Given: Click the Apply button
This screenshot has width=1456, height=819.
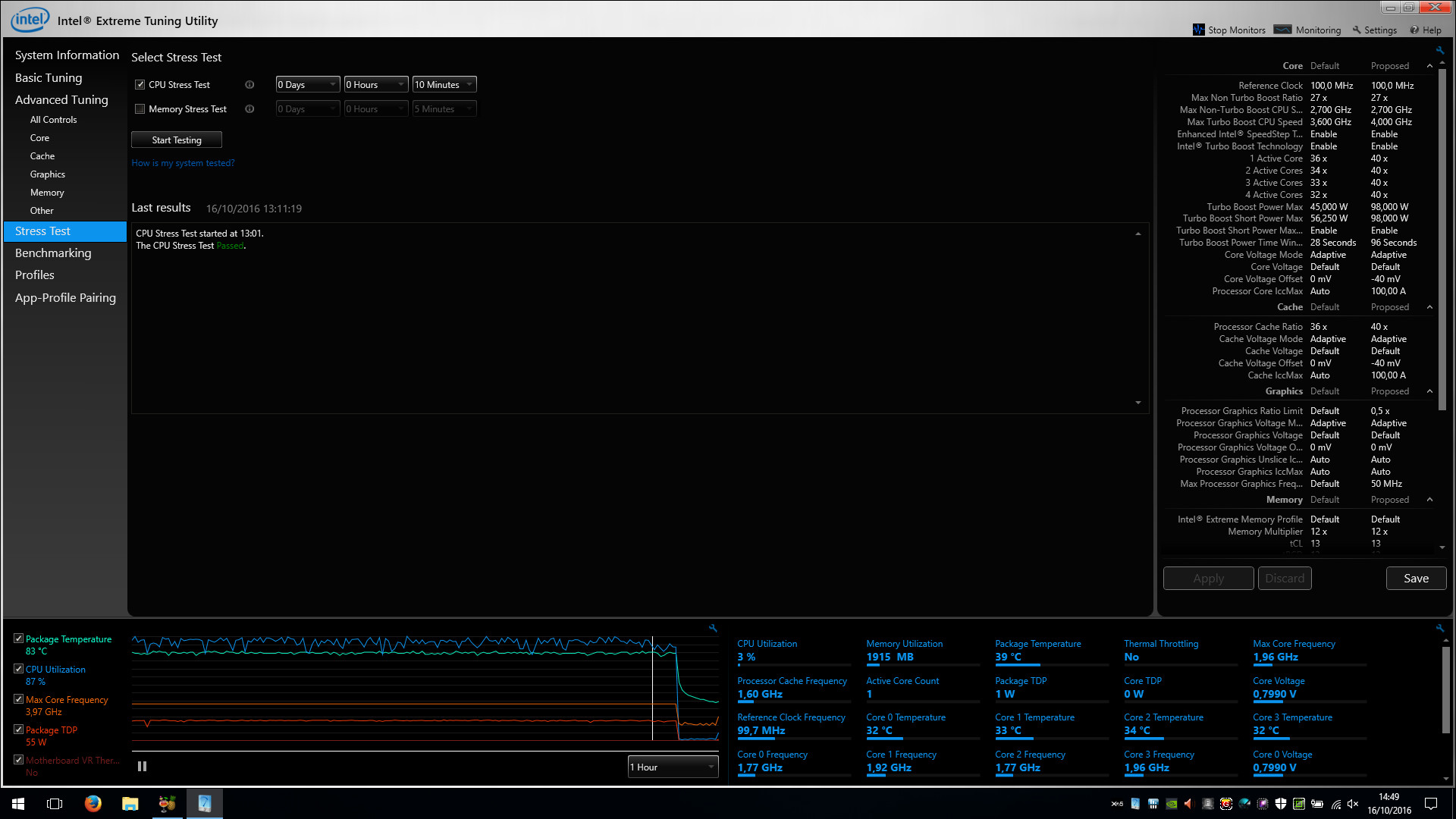Looking at the screenshot, I should 1208,579.
